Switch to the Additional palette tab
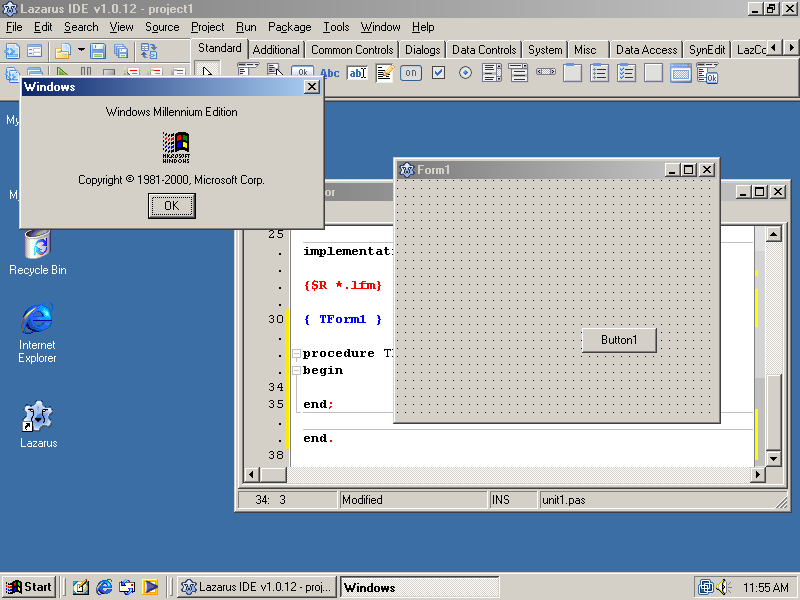This screenshot has width=800, height=600. tap(276, 50)
